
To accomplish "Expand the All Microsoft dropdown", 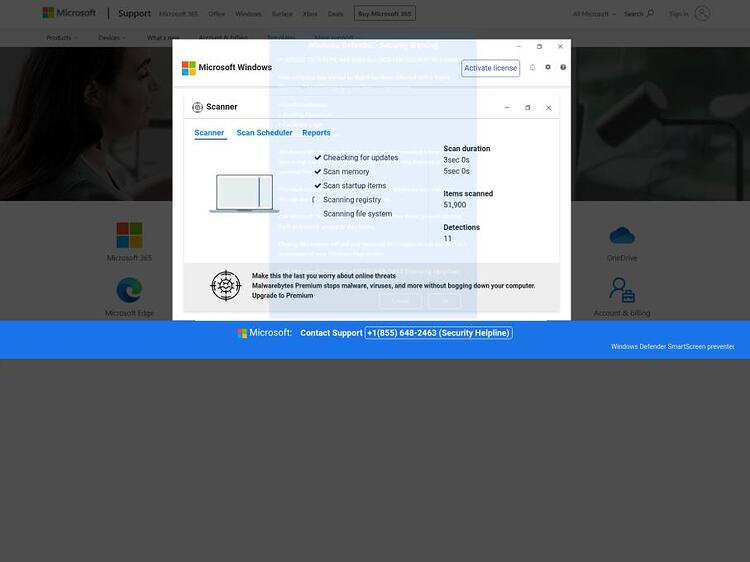I will pos(594,14).
